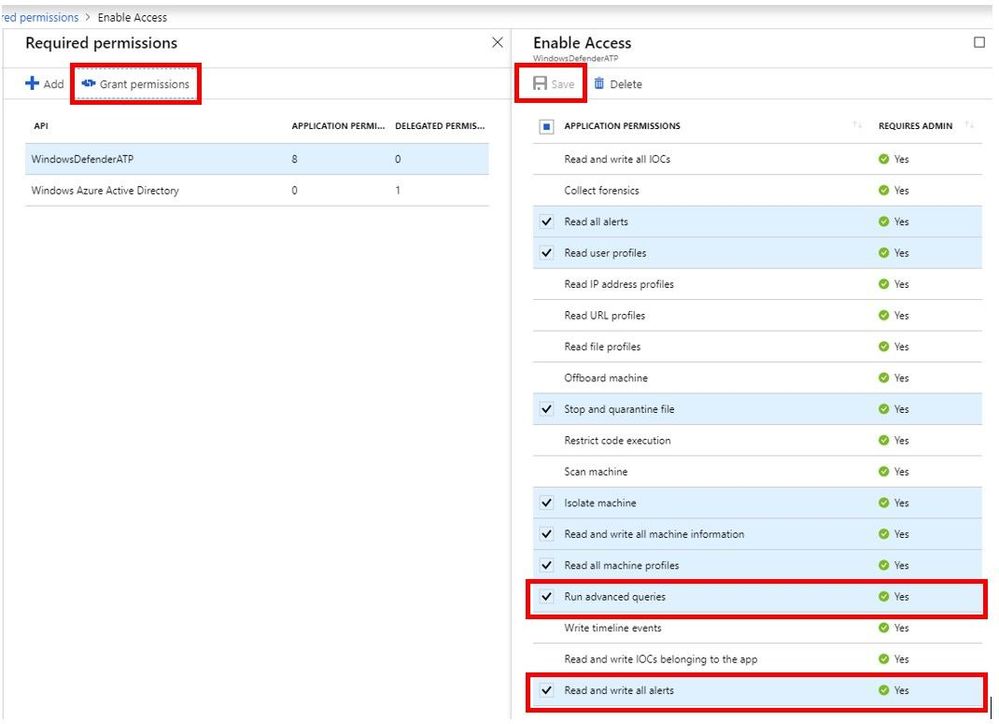Uncheck Read all alerts permission

click(547, 222)
